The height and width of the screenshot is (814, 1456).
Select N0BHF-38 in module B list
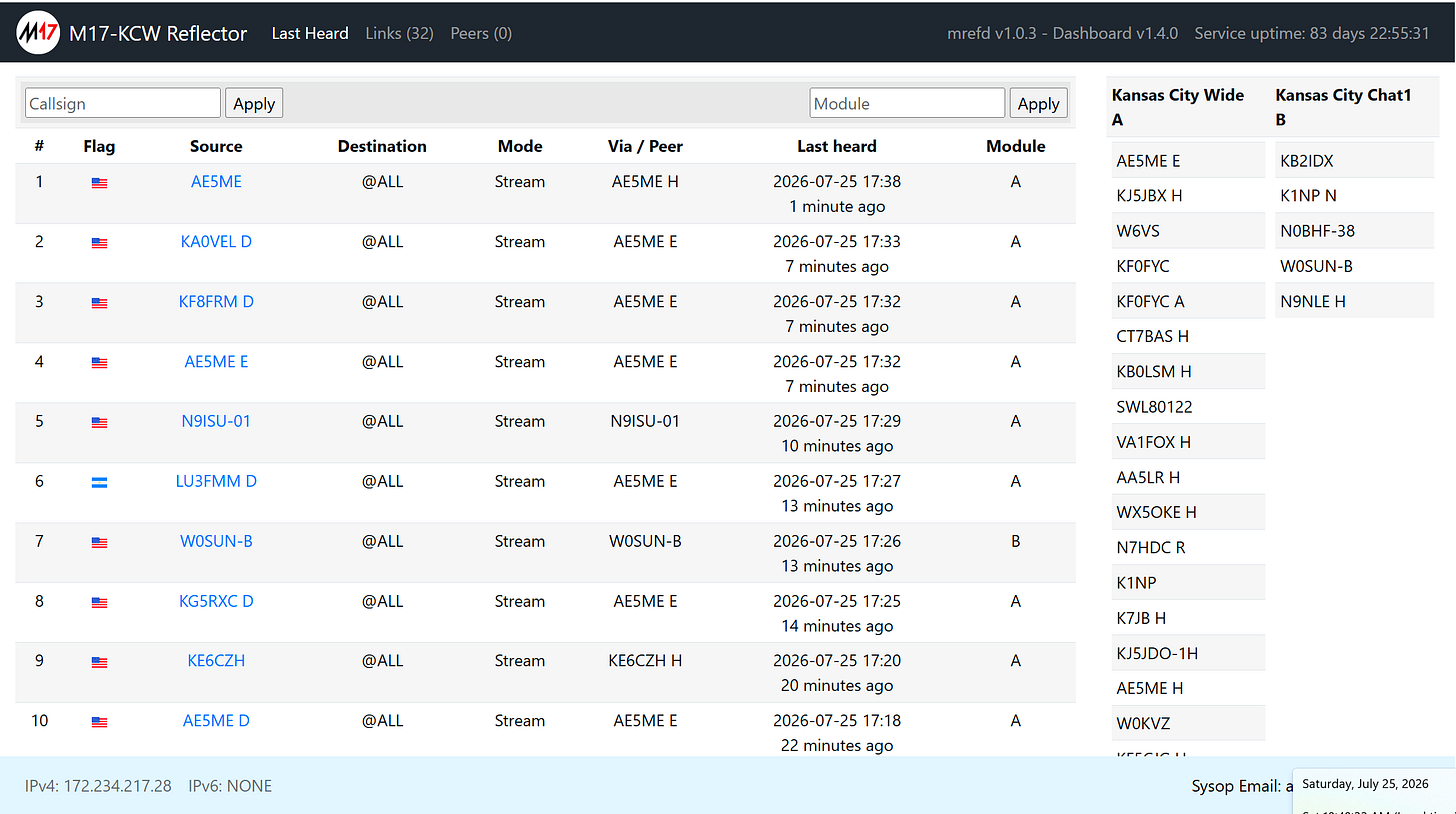point(1354,231)
